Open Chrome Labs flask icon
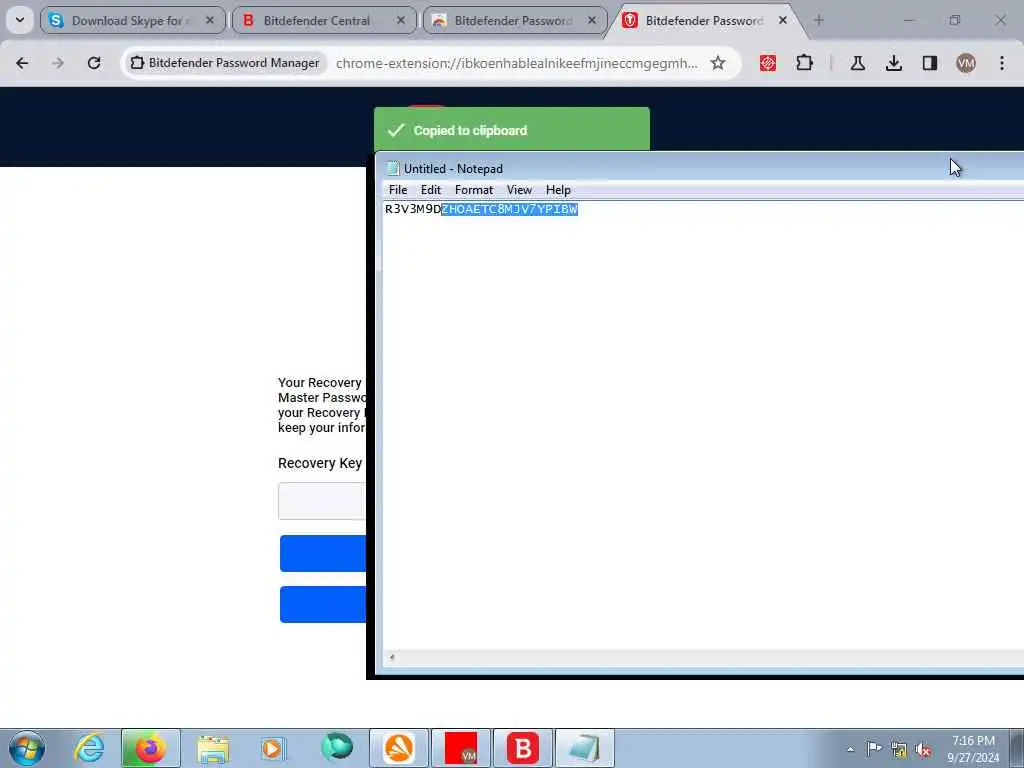 tap(857, 63)
